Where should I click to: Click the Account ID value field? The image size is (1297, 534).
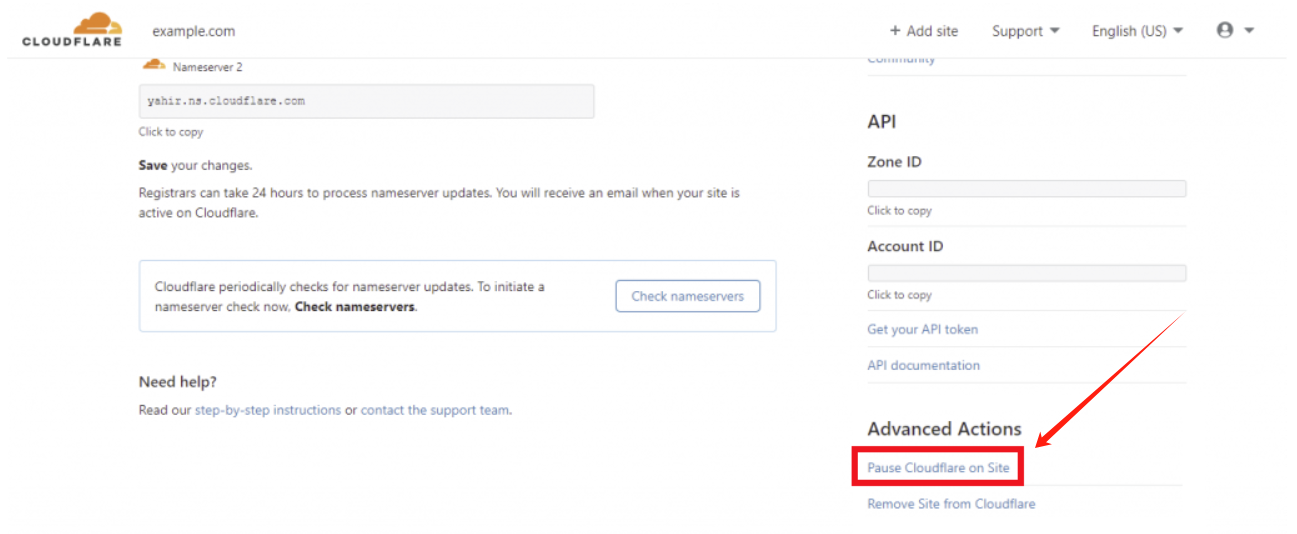(x=1026, y=273)
